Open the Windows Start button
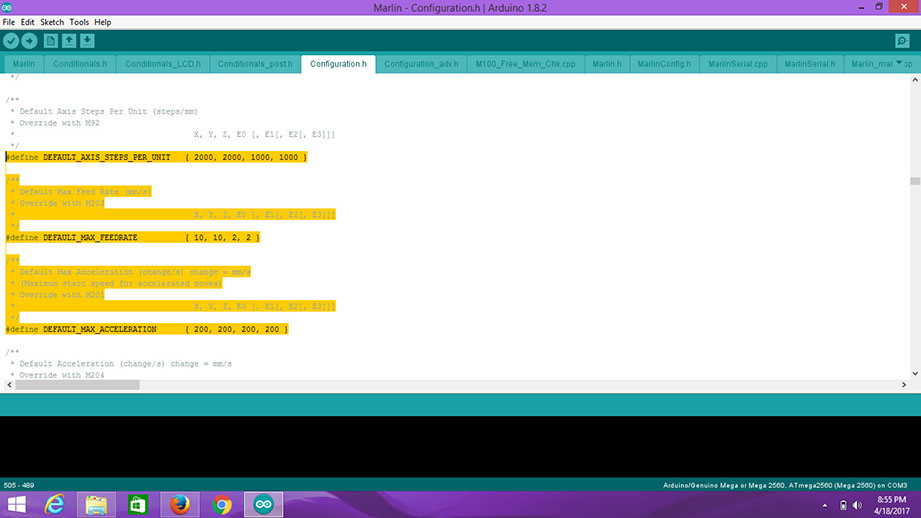This screenshot has height=518, width=921. (x=16, y=504)
